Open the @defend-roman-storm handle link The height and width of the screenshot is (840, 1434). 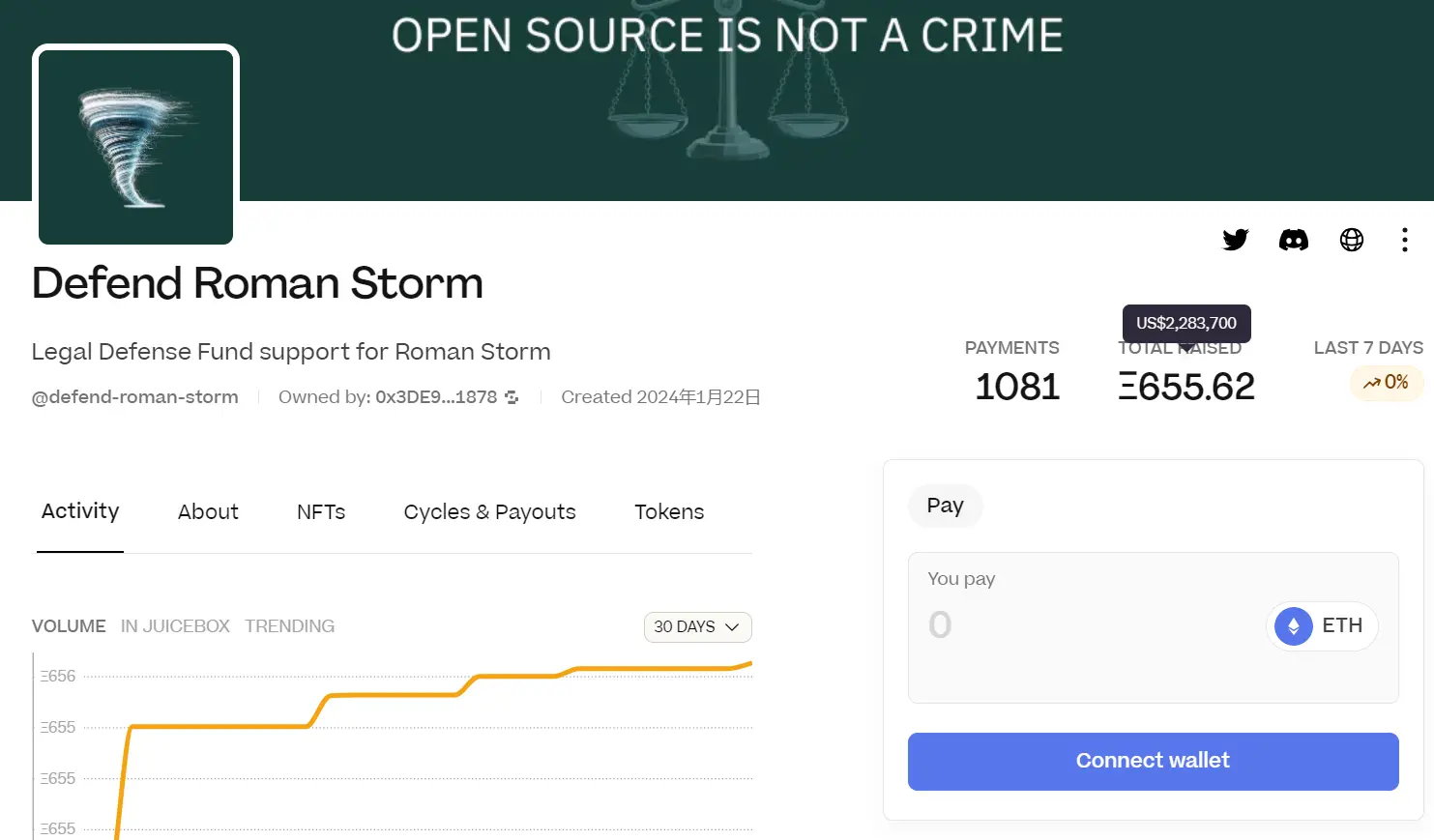(134, 396)
